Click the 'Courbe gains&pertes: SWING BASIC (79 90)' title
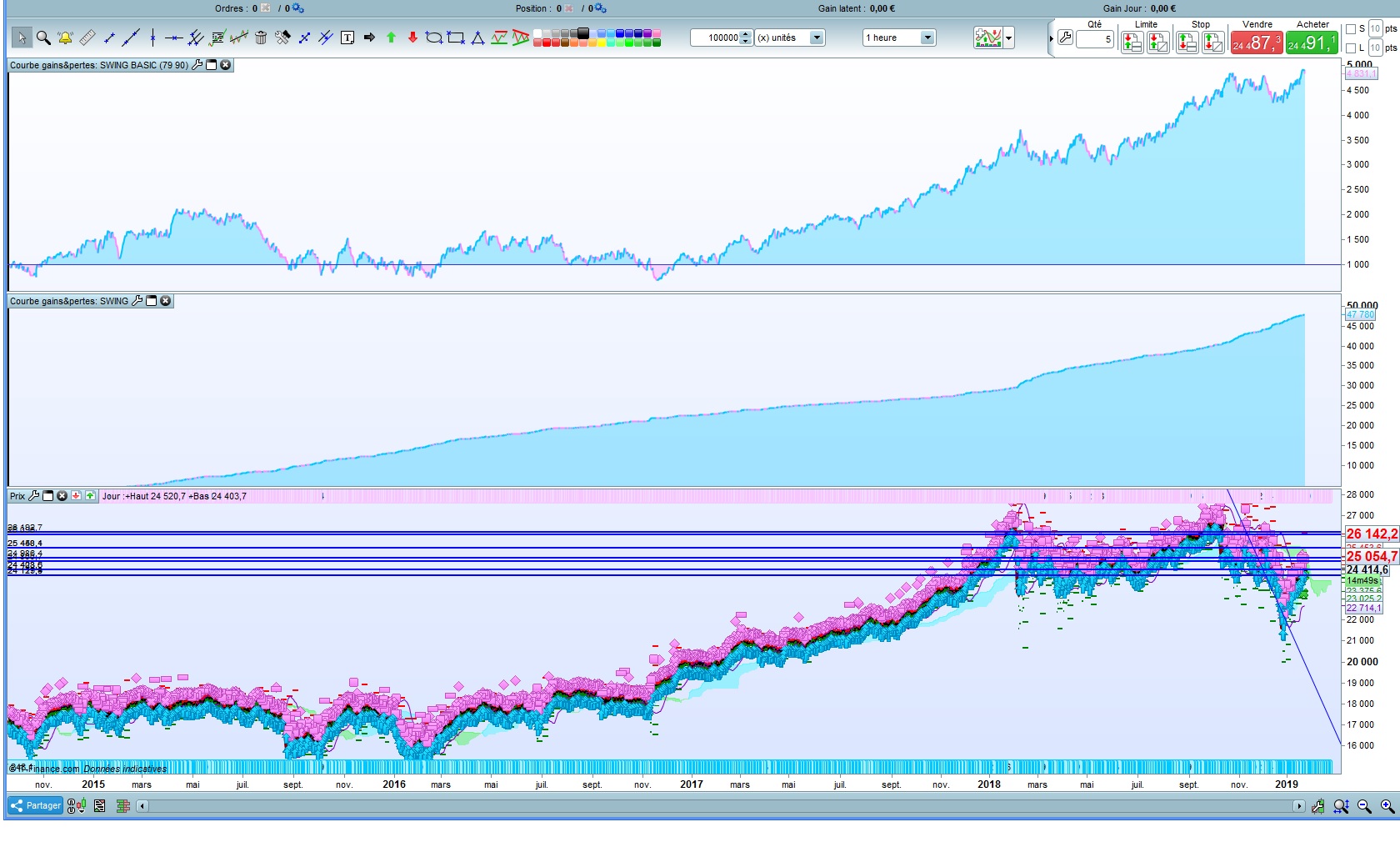This screenshot has height=842, width=1400. click(x=99, y=65)
